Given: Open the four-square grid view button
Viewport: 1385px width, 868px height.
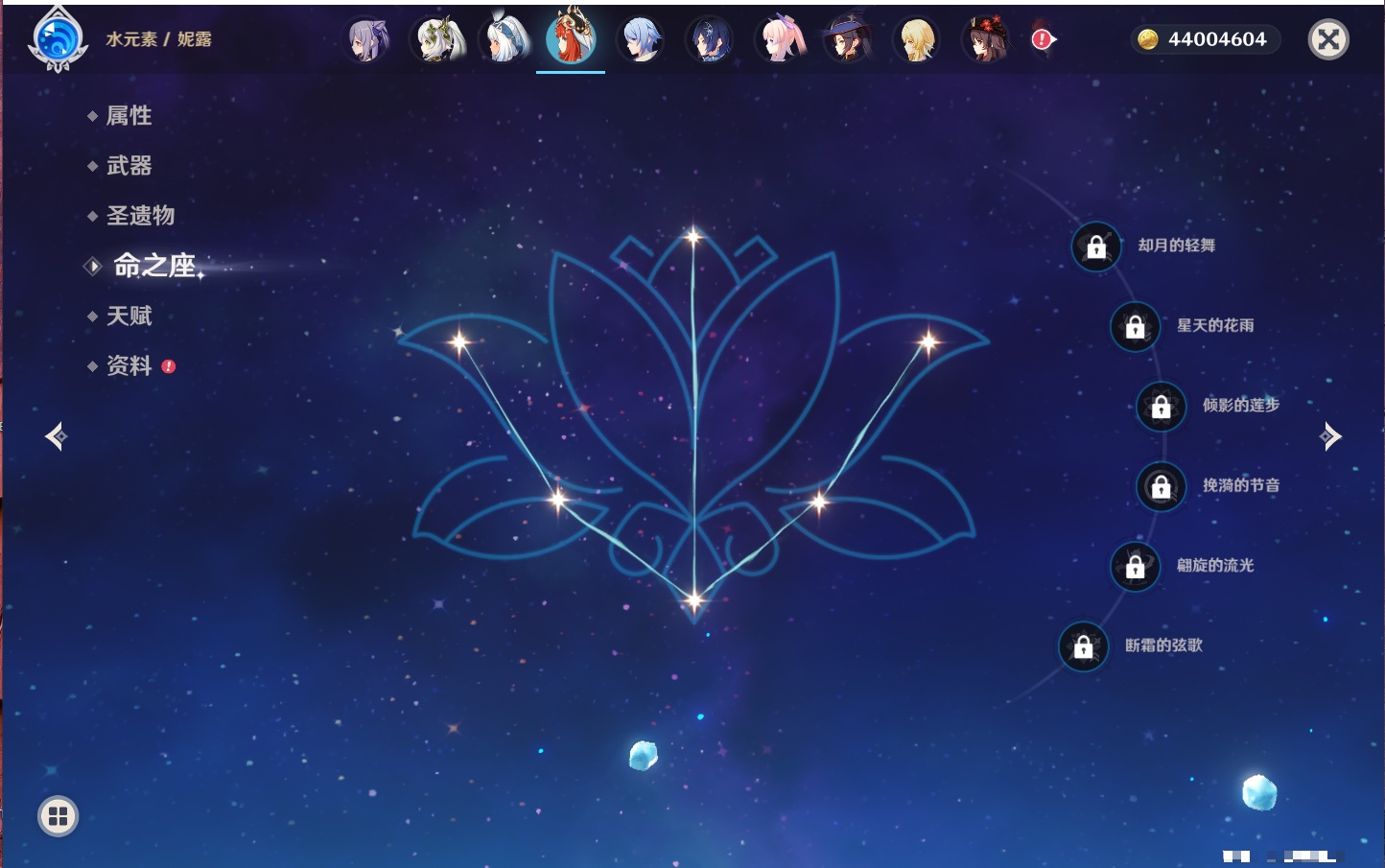Looking at the screenshot, I should point(58,816).
